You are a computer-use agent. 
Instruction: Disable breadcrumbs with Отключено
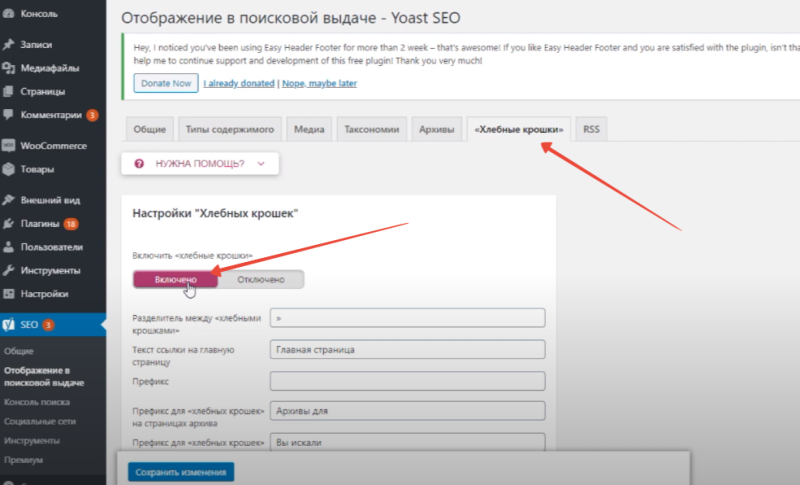click(x=261, y=279)
